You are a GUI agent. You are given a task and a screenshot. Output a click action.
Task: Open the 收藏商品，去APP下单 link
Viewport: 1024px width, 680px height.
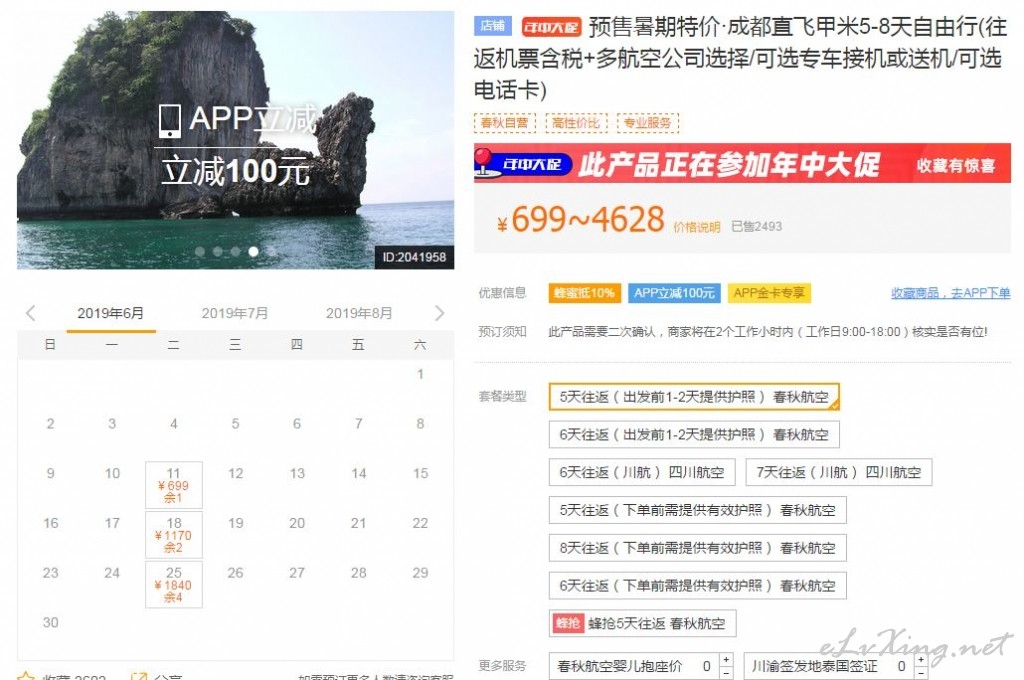pyautogui.click(x=950, y=293)
